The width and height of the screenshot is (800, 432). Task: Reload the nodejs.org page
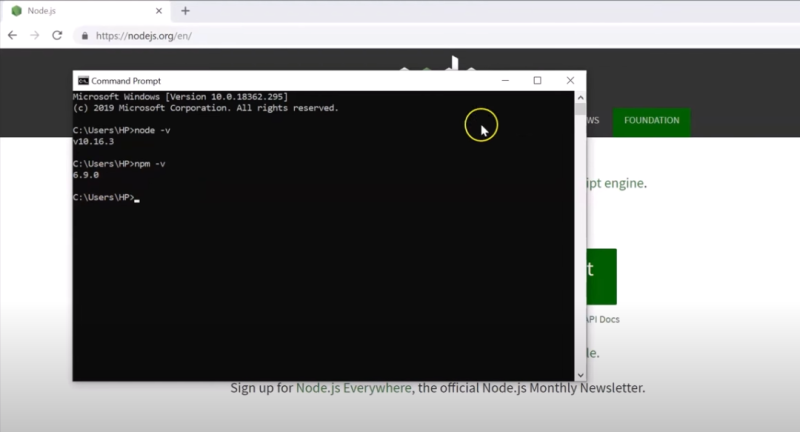tap(57, 35)
